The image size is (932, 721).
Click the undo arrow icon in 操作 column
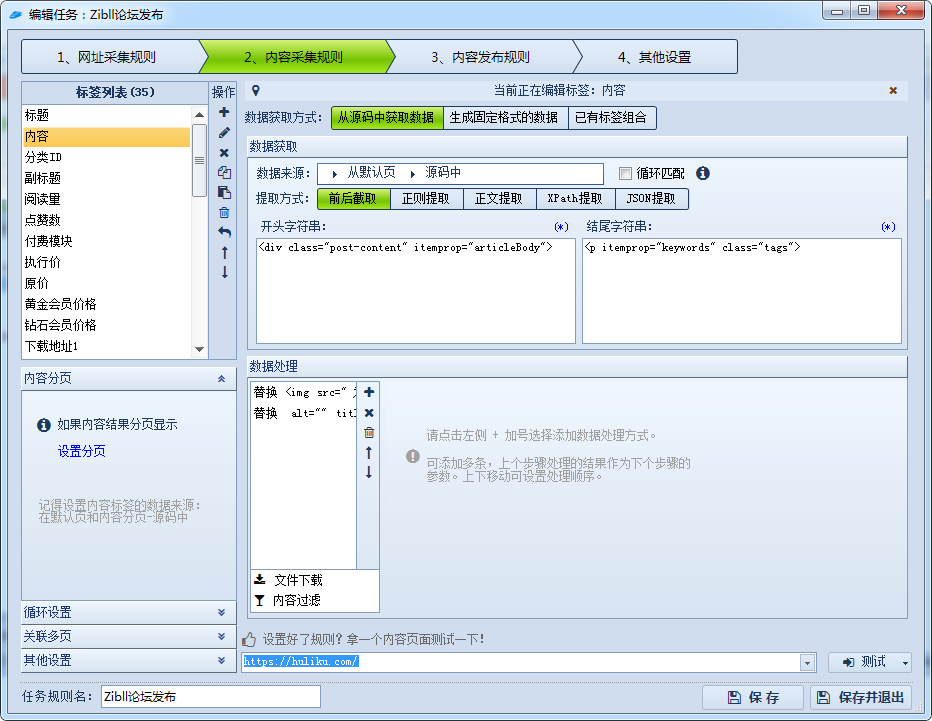point(224,232)
